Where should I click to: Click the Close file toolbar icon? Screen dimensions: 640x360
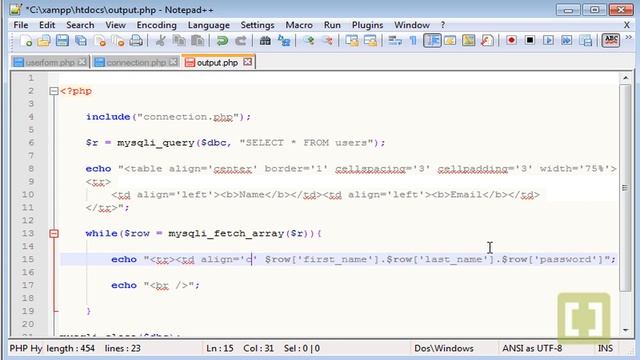pos(100,40)
